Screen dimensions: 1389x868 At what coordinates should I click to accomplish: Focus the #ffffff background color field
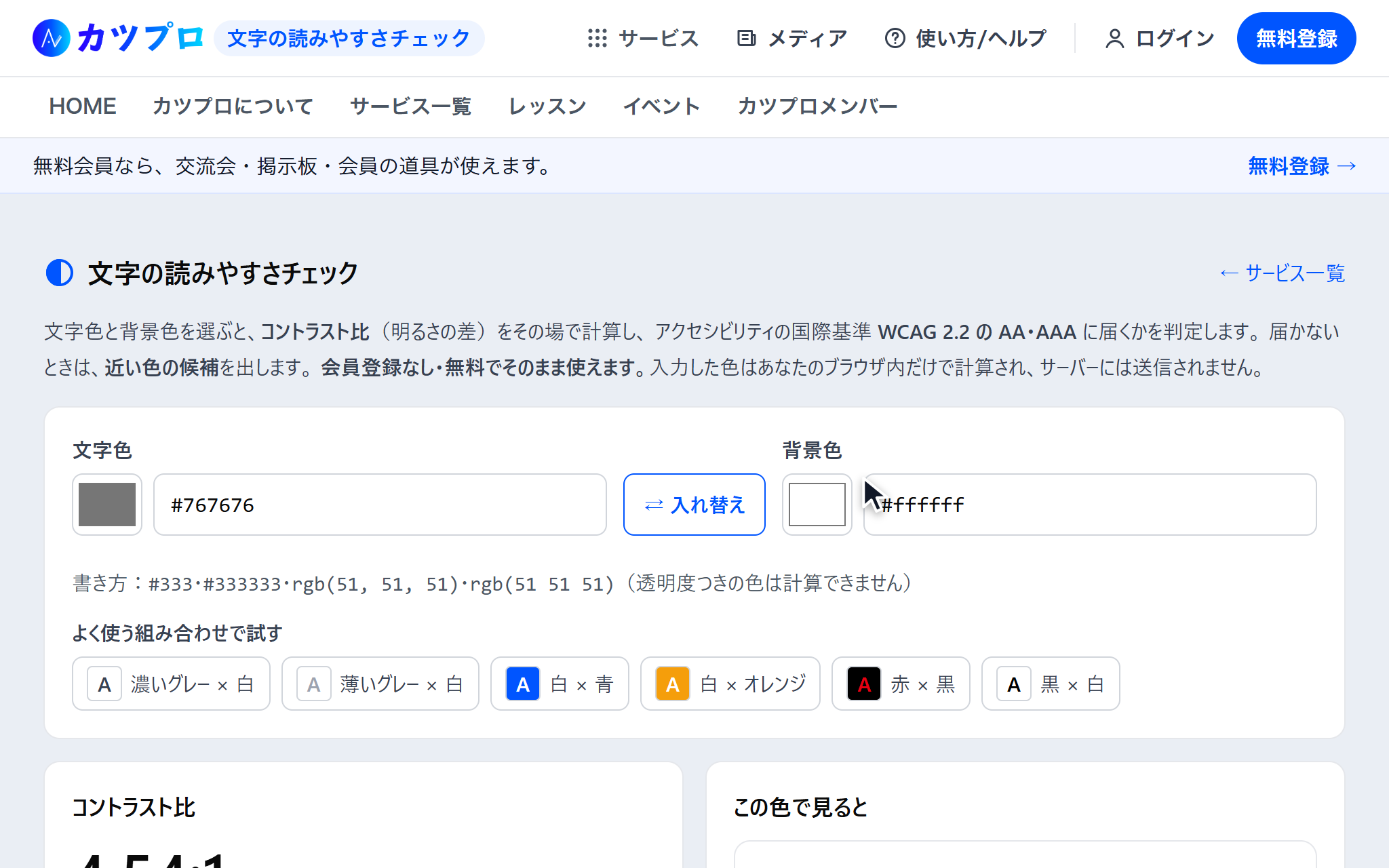(1090, 505)
